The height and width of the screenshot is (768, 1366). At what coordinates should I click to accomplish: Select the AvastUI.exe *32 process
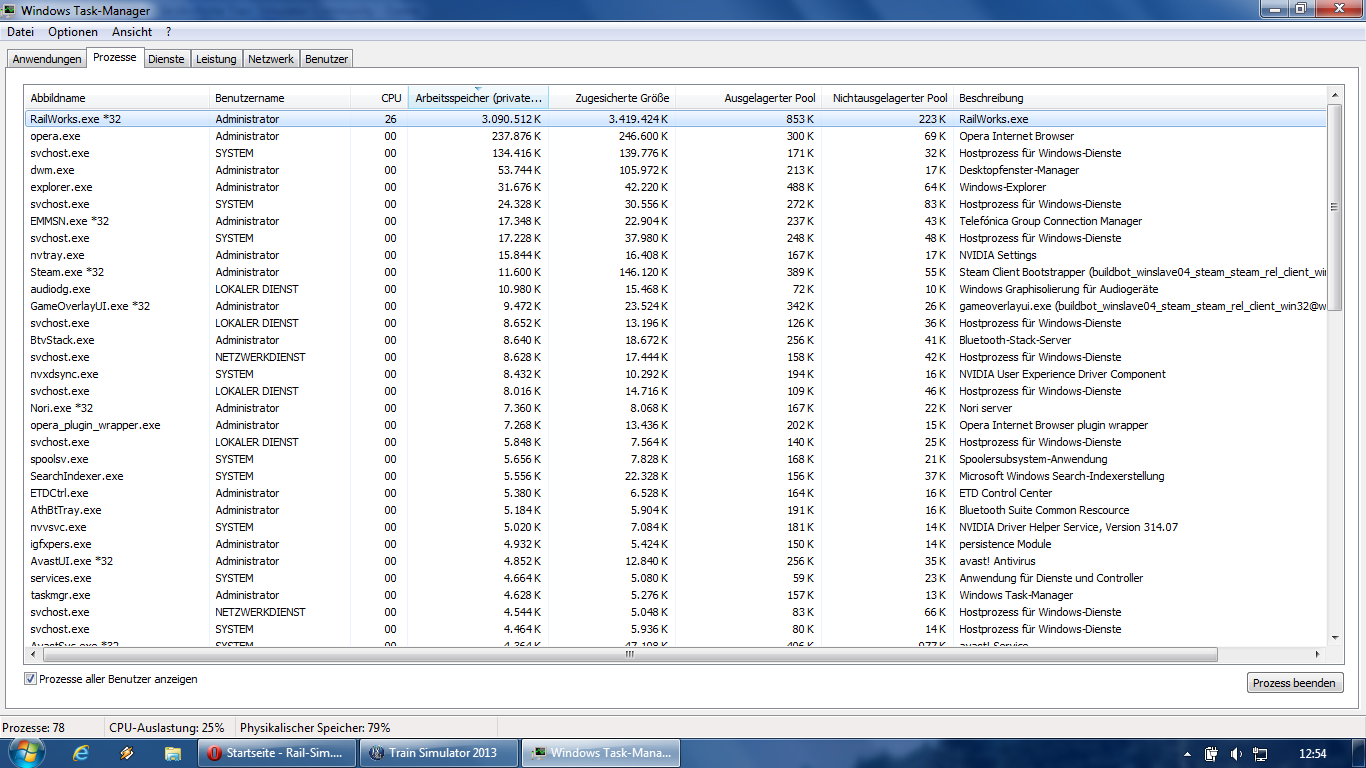pyautogui.click(x=676, y=561)
